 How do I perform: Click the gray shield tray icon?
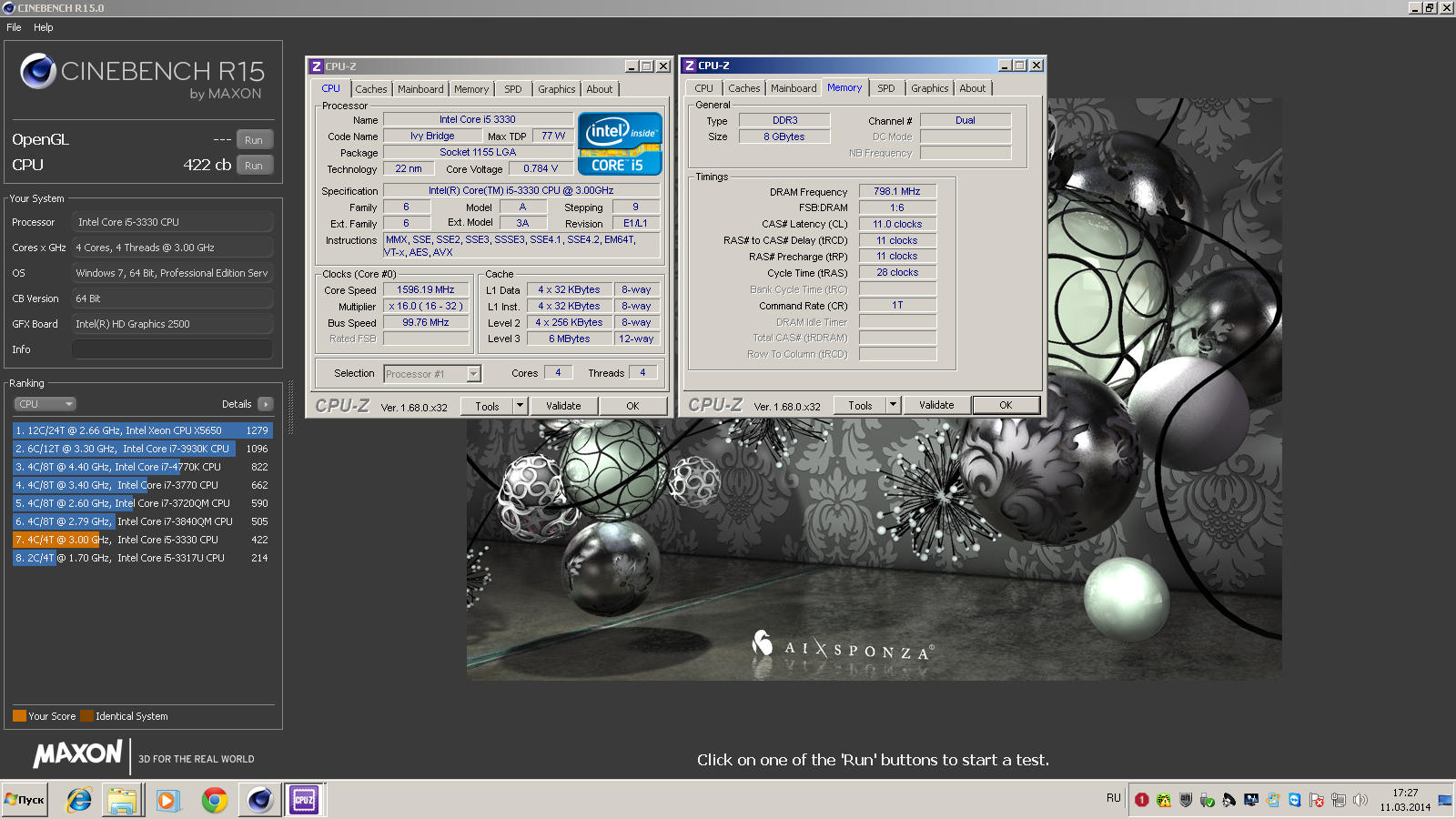1185,800
